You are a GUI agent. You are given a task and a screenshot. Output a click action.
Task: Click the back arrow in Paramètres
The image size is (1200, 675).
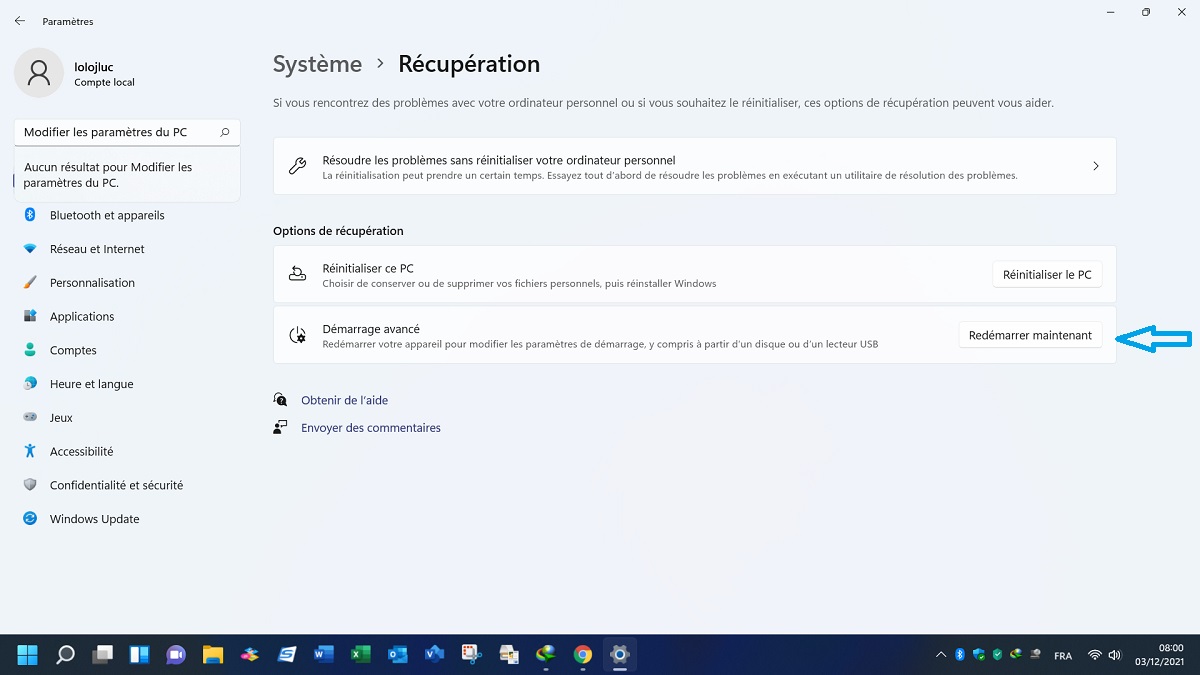(x=20, y=21)
